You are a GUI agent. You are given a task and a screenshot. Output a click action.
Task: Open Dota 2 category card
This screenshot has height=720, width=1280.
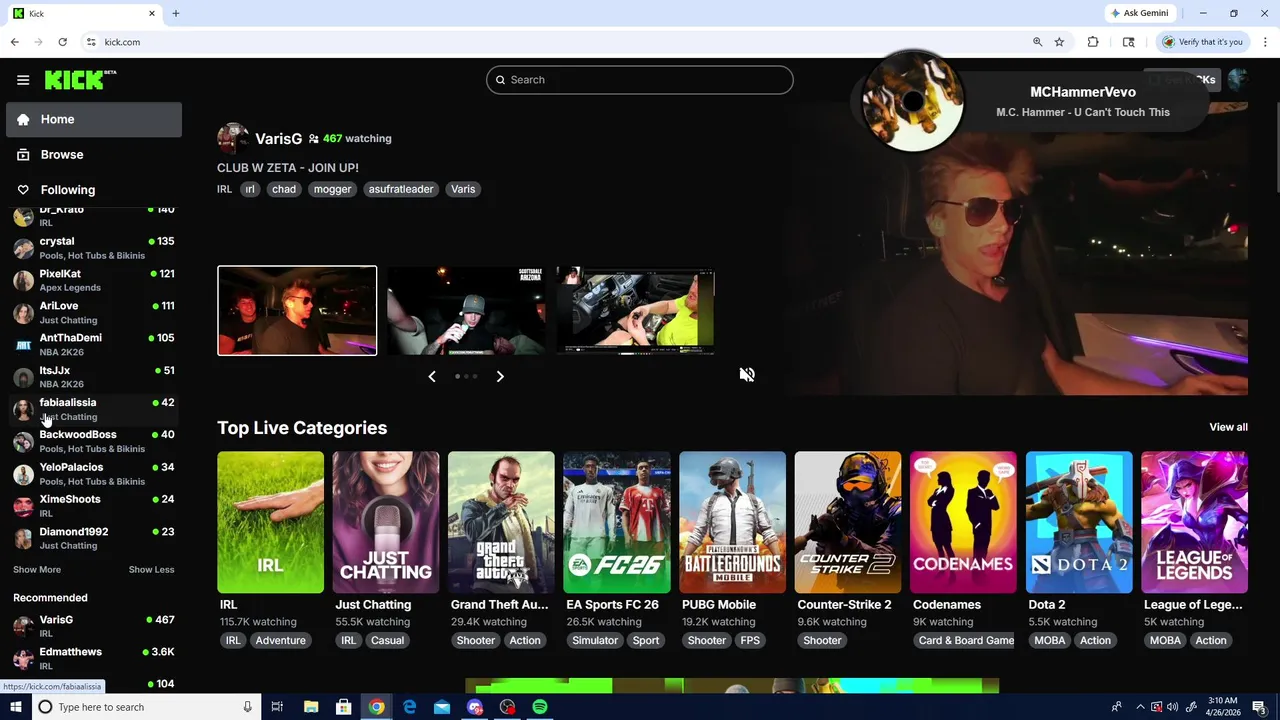pos(1079,522)
